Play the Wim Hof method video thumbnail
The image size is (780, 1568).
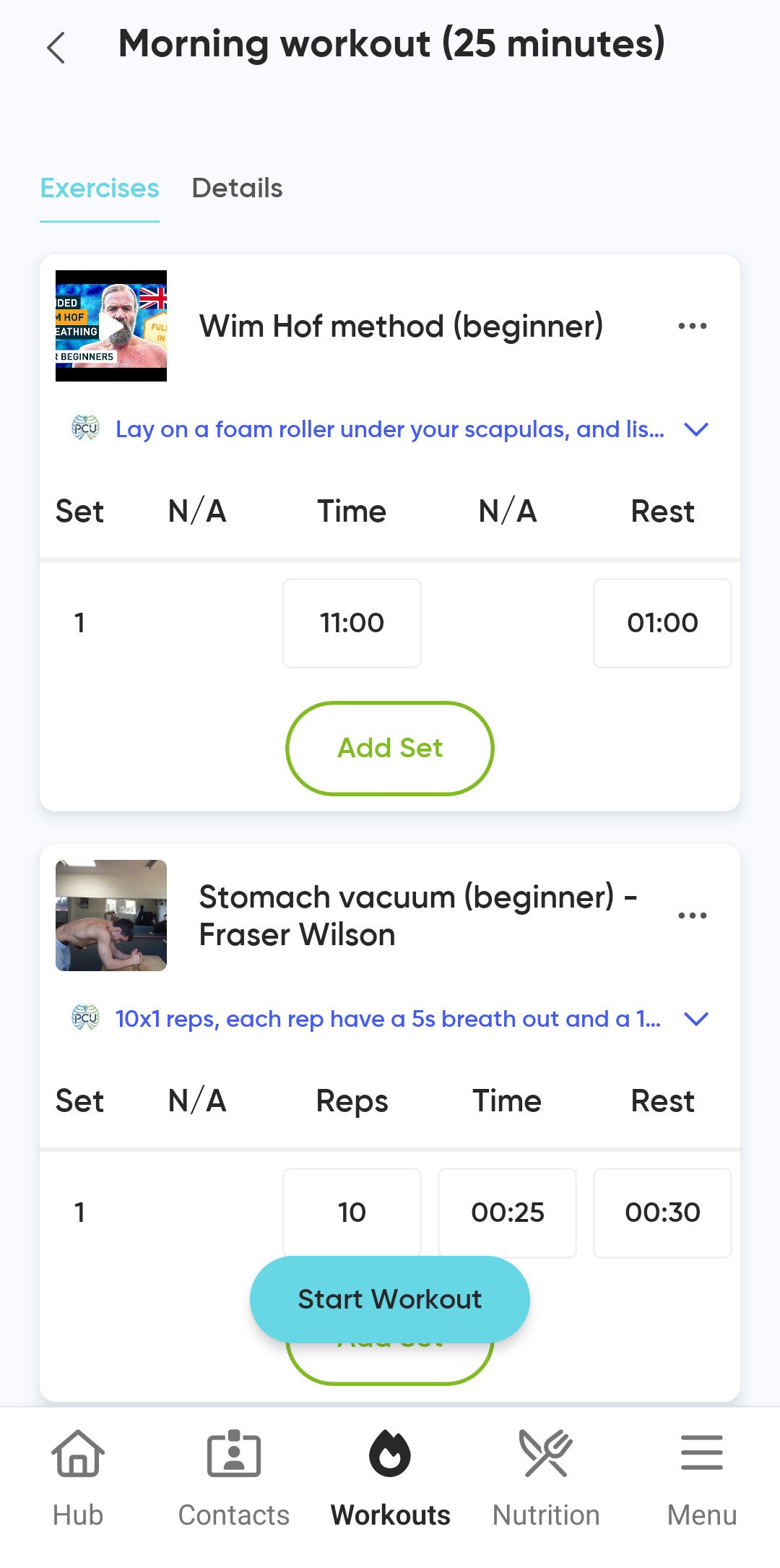pyautogui.click(x=111, y=326)
